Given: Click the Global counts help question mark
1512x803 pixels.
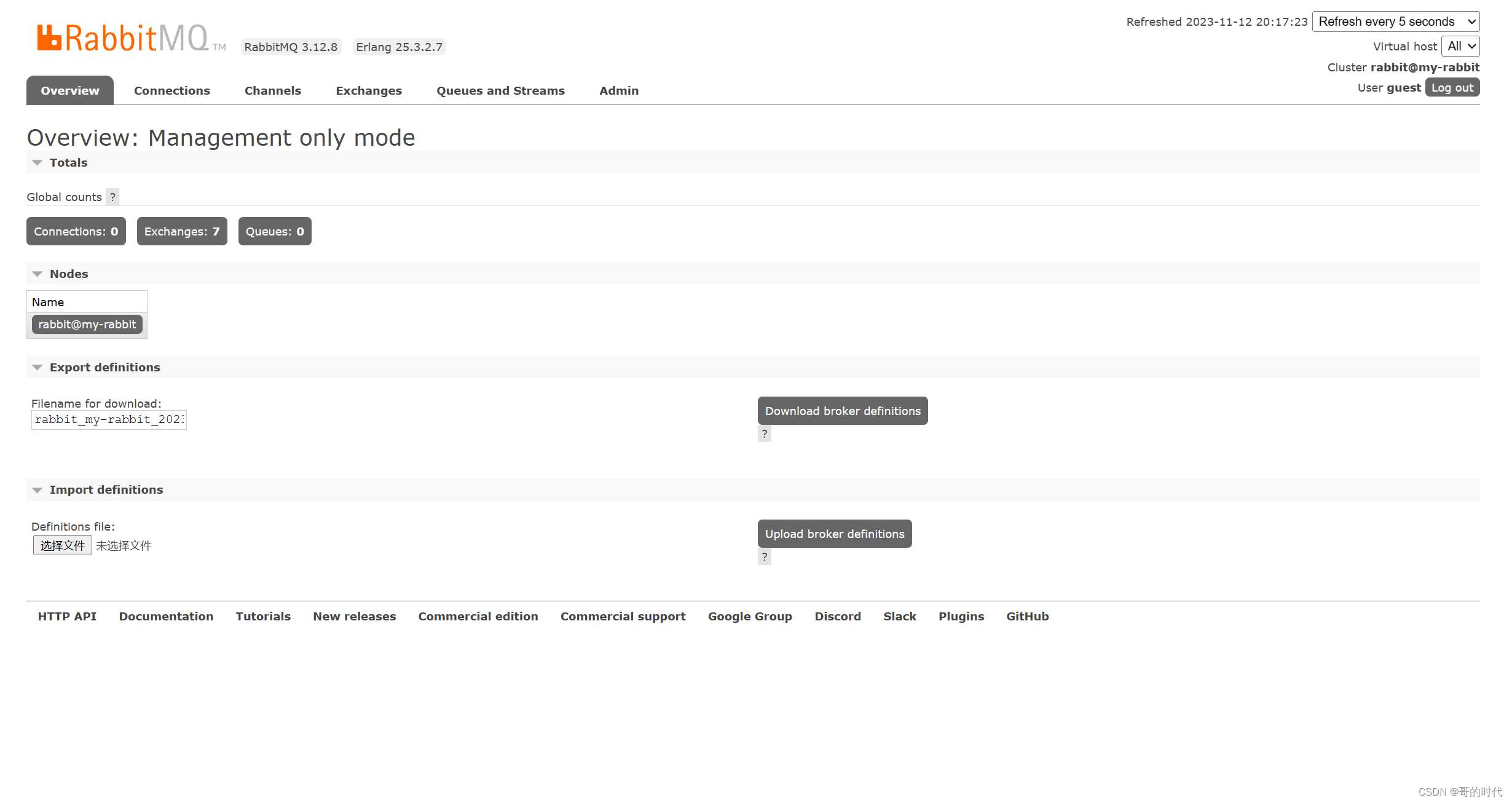Looking at the screenshot, I should [x=112, y=197].
